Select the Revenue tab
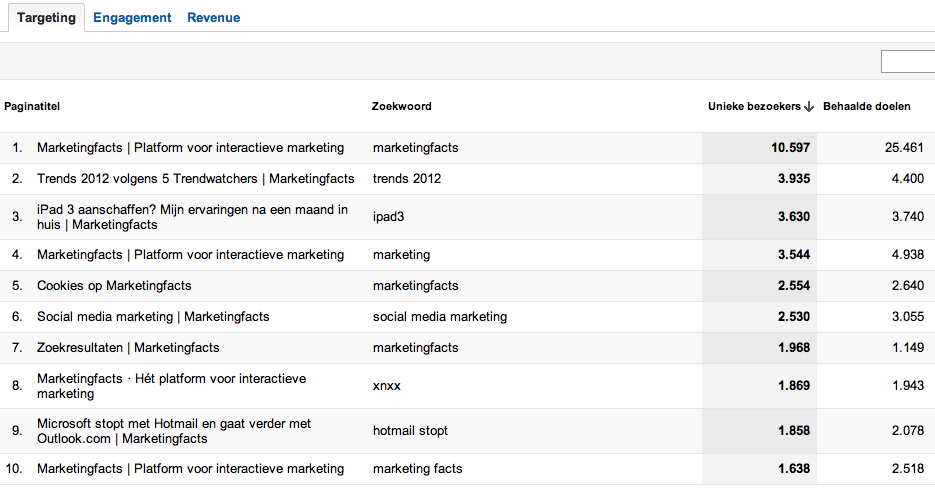This screenshot has width=935, height=490. click(213, 18)
